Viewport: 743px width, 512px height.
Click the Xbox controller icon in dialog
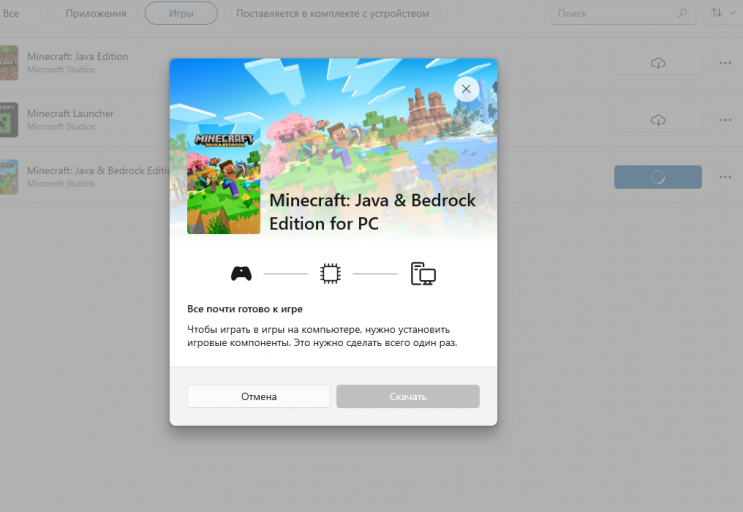241,274
